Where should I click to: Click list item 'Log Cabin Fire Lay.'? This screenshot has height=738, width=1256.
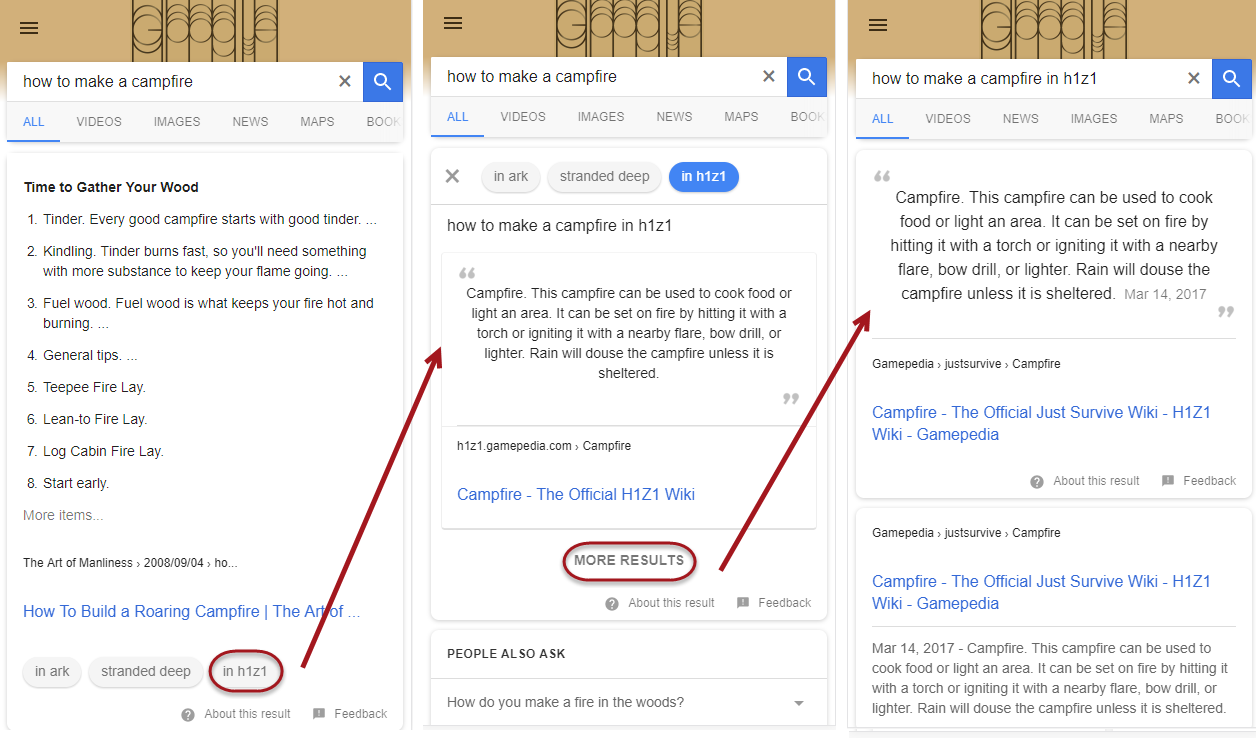coord(103,452)
